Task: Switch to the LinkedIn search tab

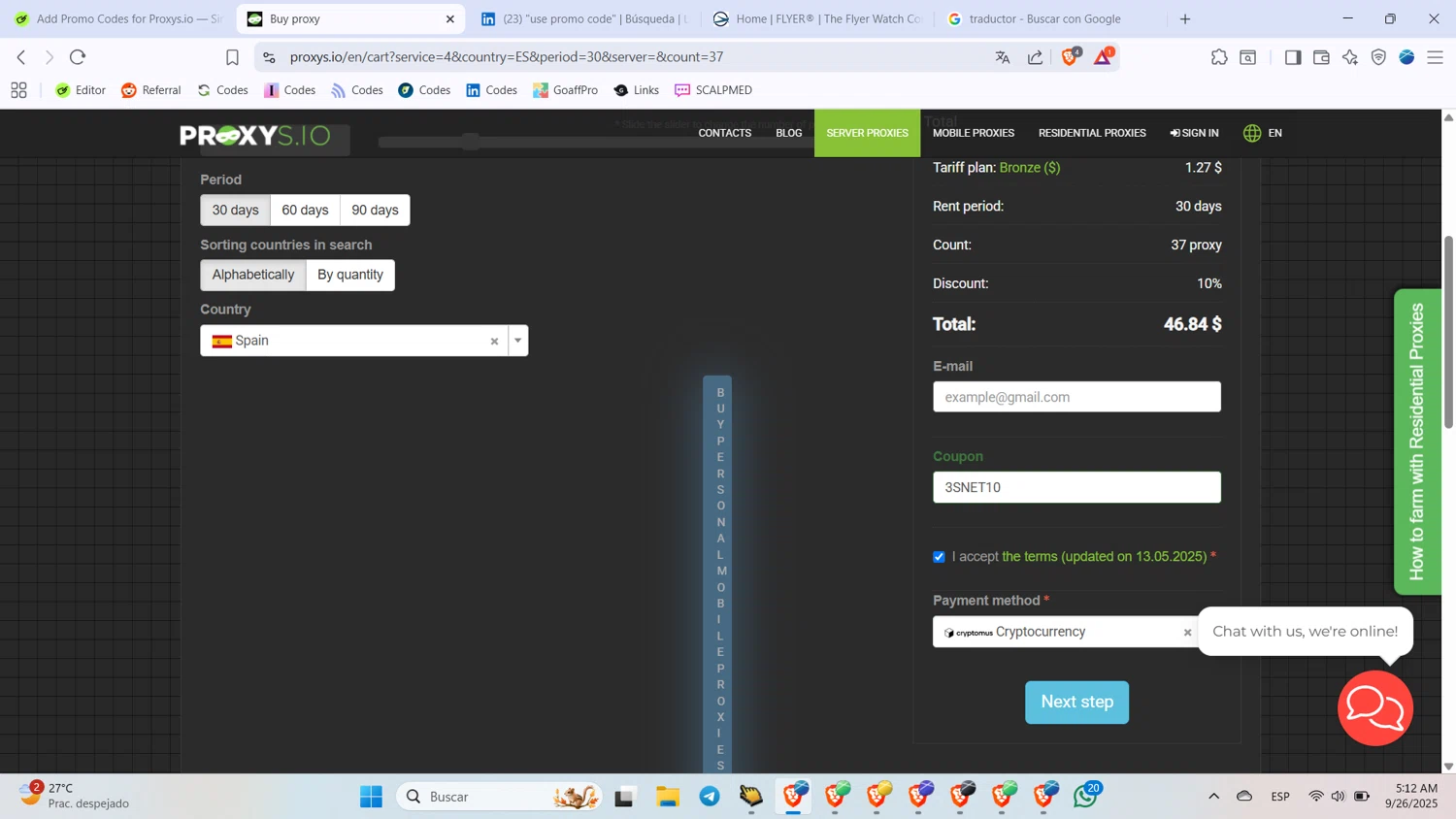Action: coord(584,18)
